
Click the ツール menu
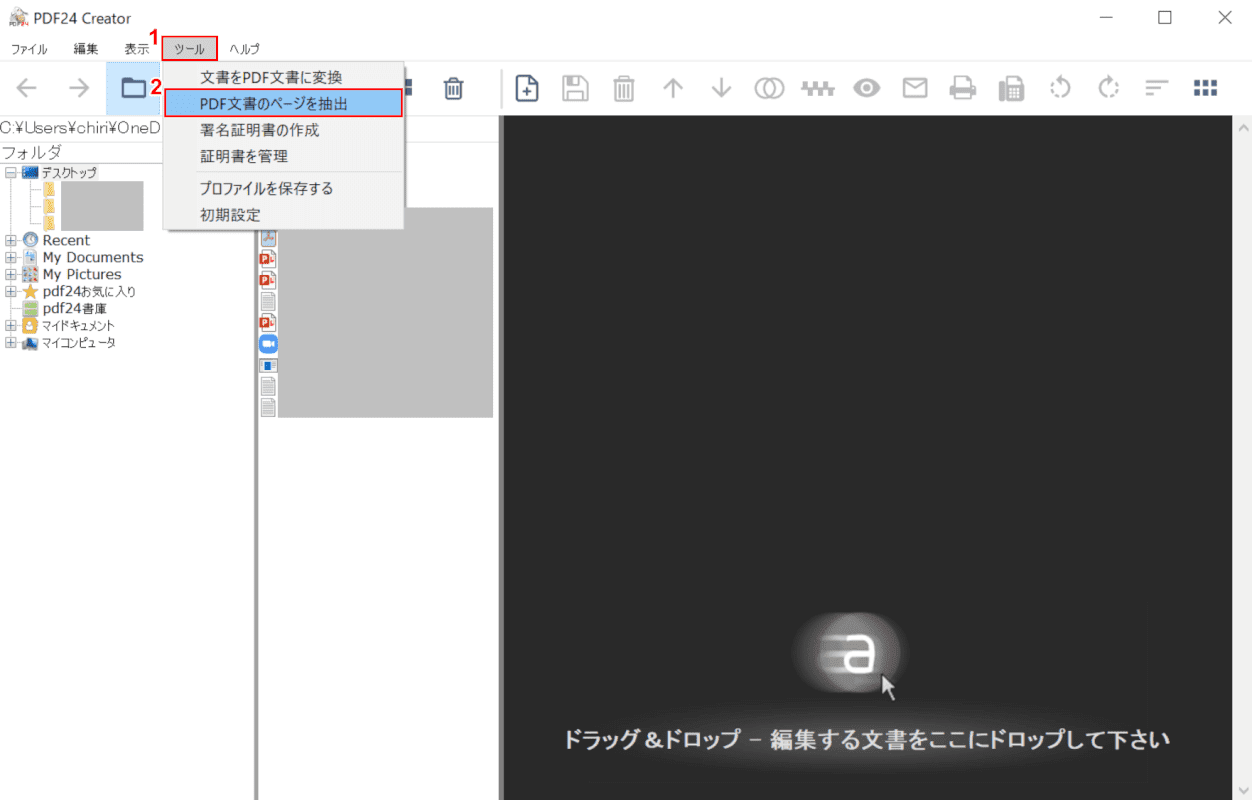click(189, 49)
